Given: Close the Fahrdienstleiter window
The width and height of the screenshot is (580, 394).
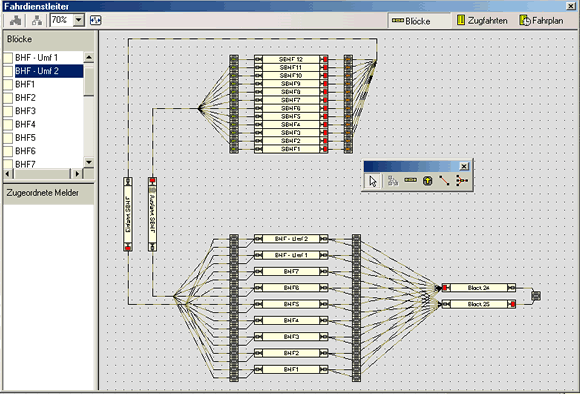Looking at the screenshot, I should (571, 6).
